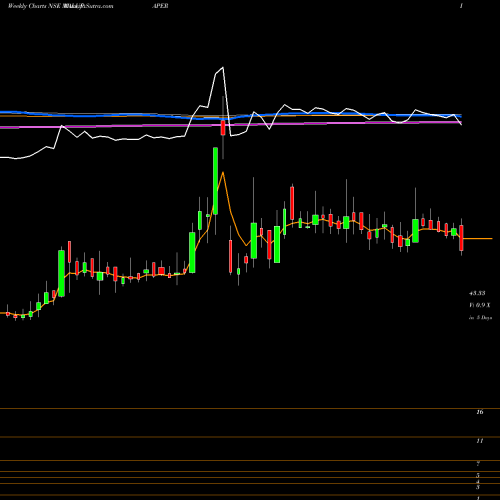Click the tallest green candlestick
Viewport: 500px width, 500px height.
click(216, 181)
